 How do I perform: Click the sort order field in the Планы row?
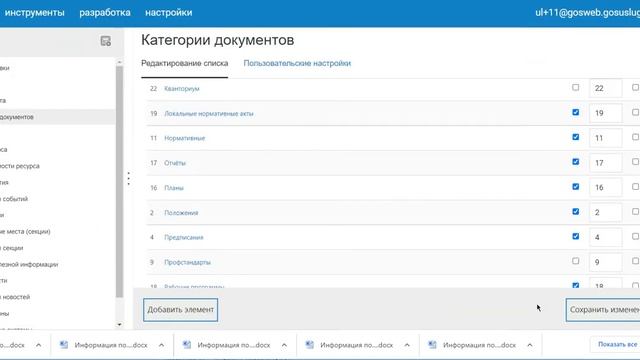[x=606, y=187]
